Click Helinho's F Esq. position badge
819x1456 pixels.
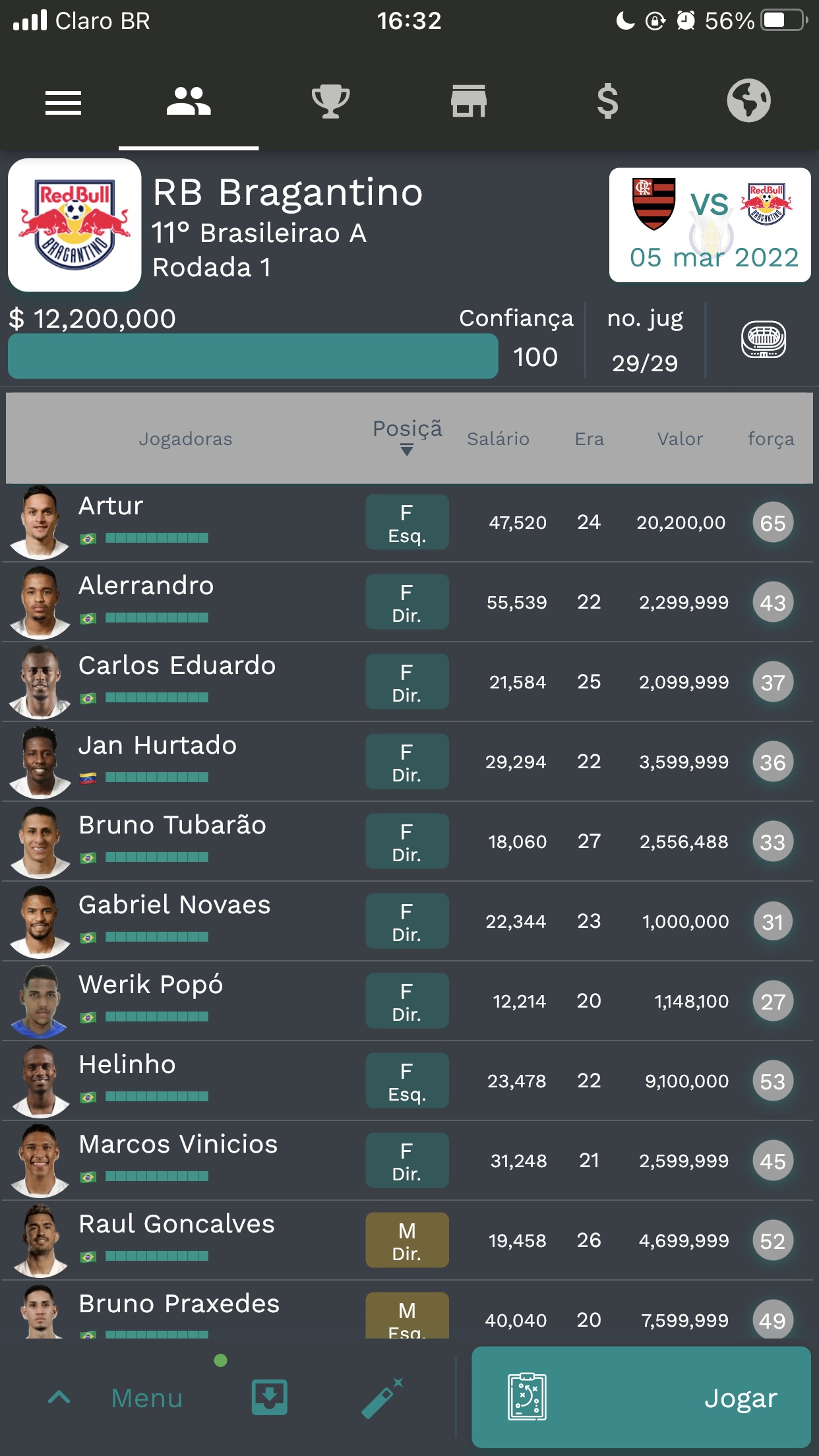407,1081
